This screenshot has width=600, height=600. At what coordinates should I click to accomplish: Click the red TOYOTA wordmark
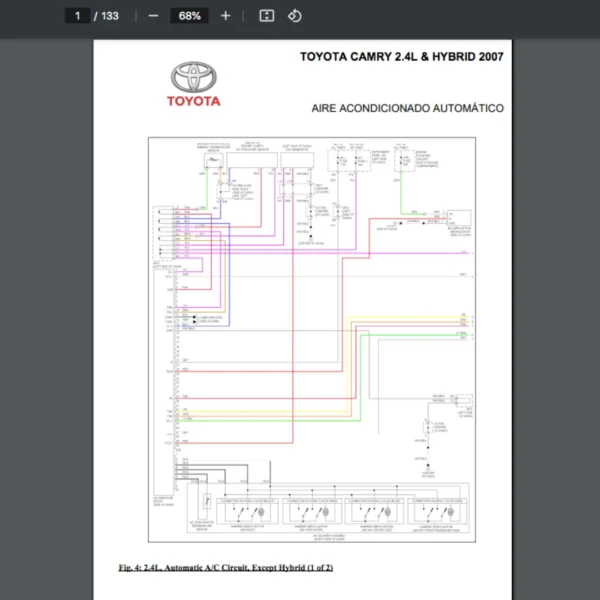(x=194, y=101)
